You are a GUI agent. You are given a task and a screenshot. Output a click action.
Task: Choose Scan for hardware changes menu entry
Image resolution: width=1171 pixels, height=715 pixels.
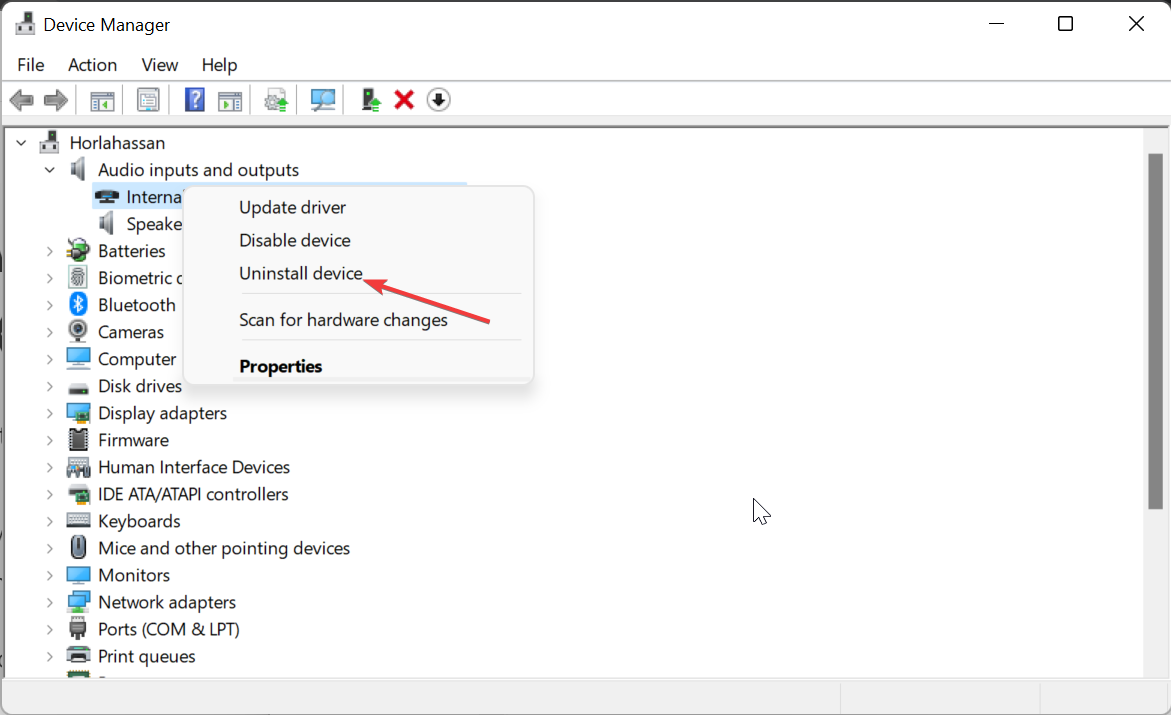point(358,319)
